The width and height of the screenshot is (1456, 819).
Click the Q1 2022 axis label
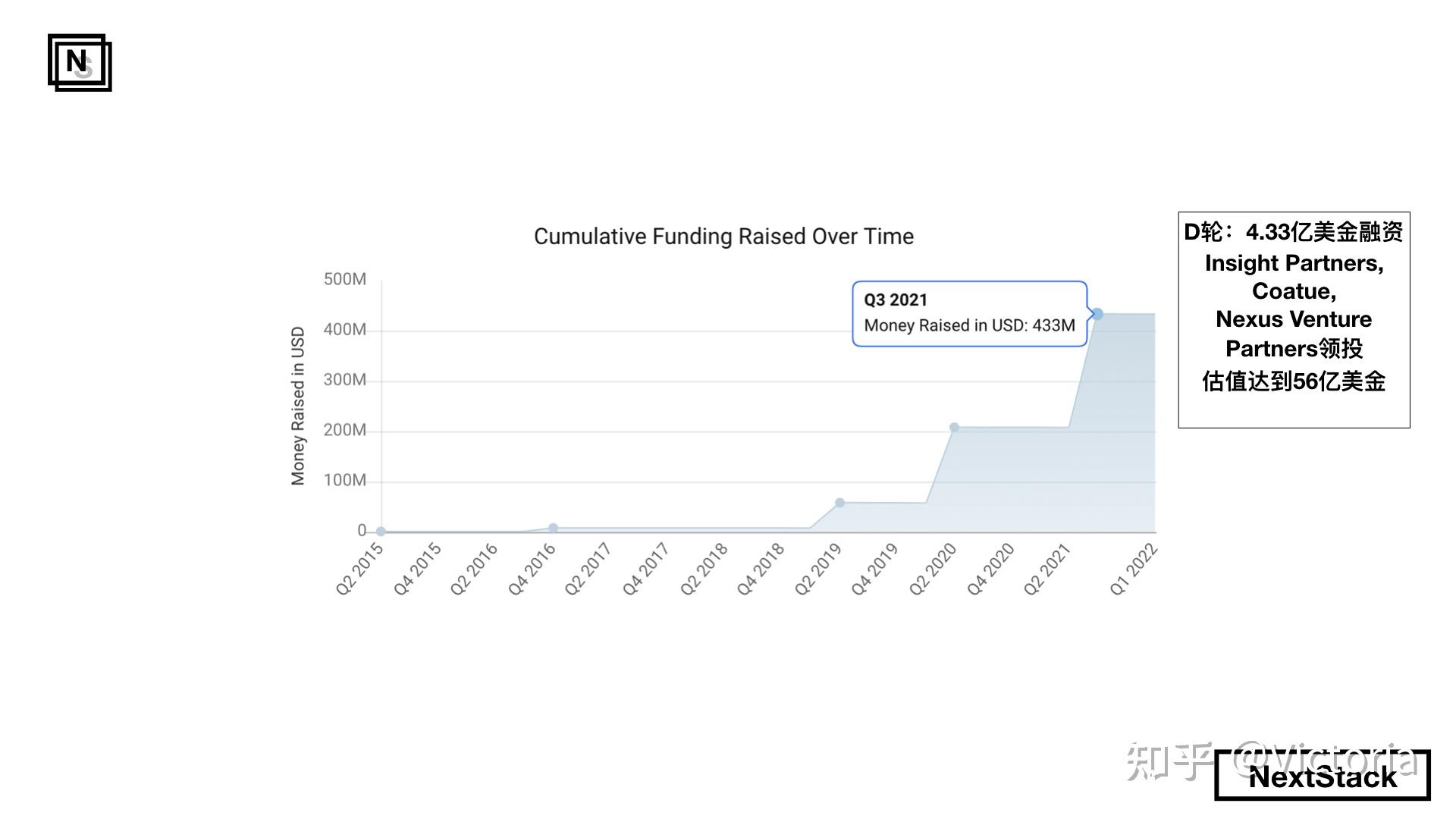point(1133,569)
